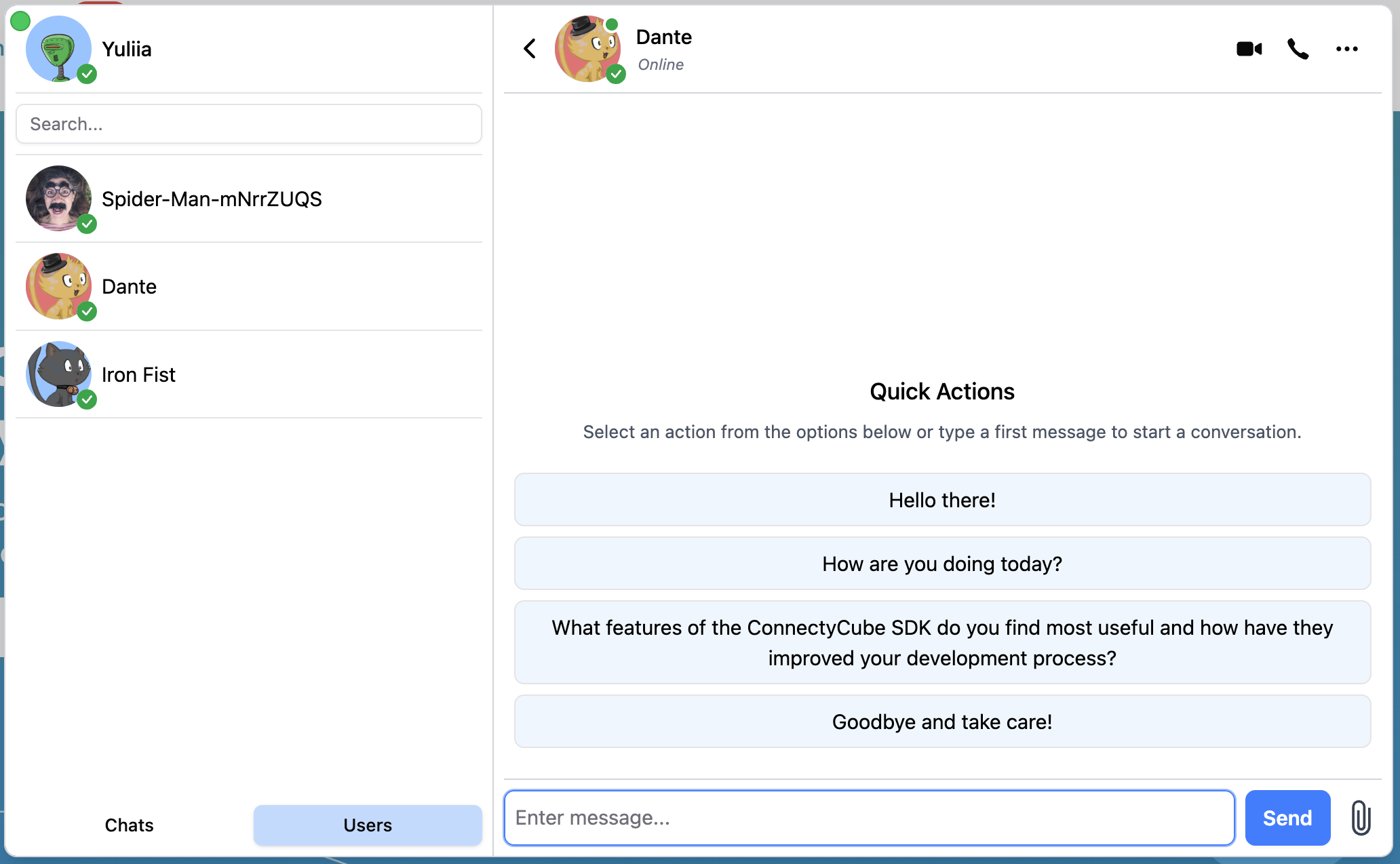Start a video call with Dante
The height and width of the screenshot is (864, 1400).
click(x=1249, y=49)
